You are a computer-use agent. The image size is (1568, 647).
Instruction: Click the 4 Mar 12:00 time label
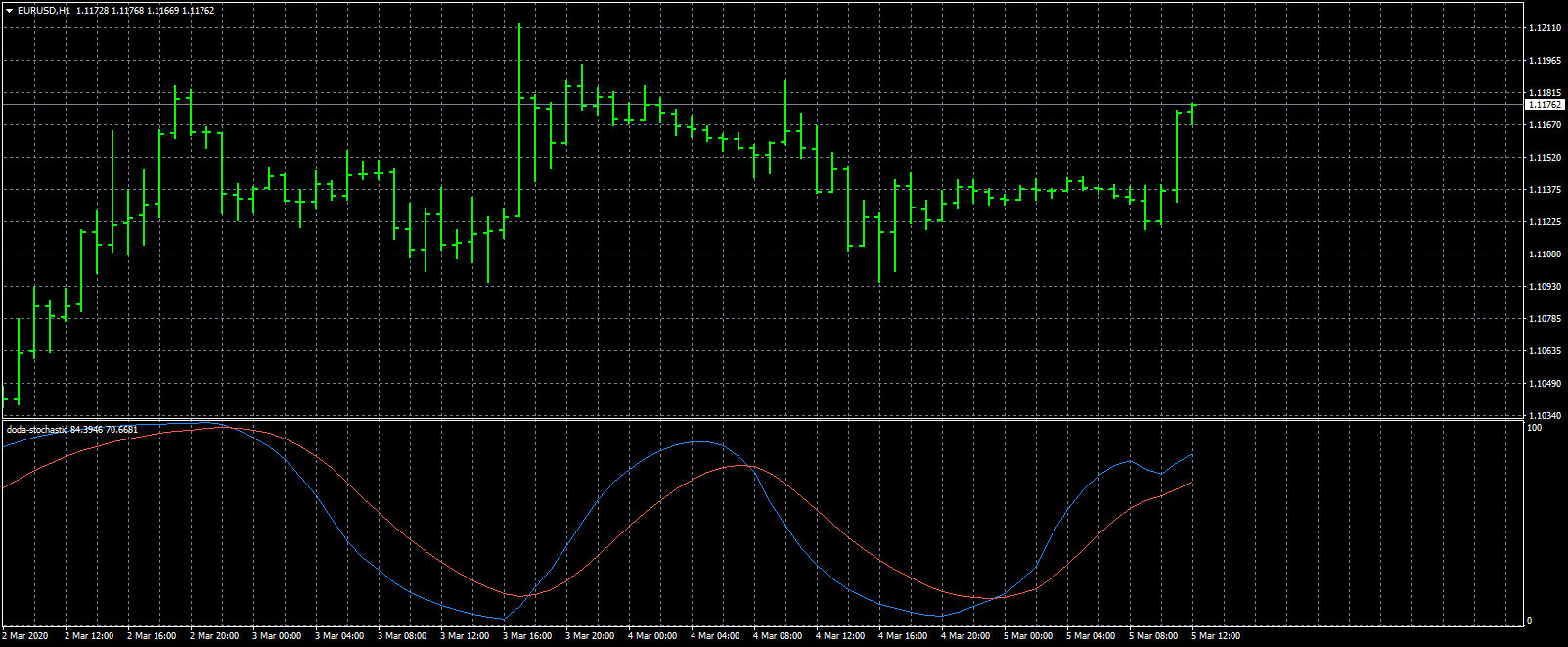pyautogui.click(x=840, y=636)
